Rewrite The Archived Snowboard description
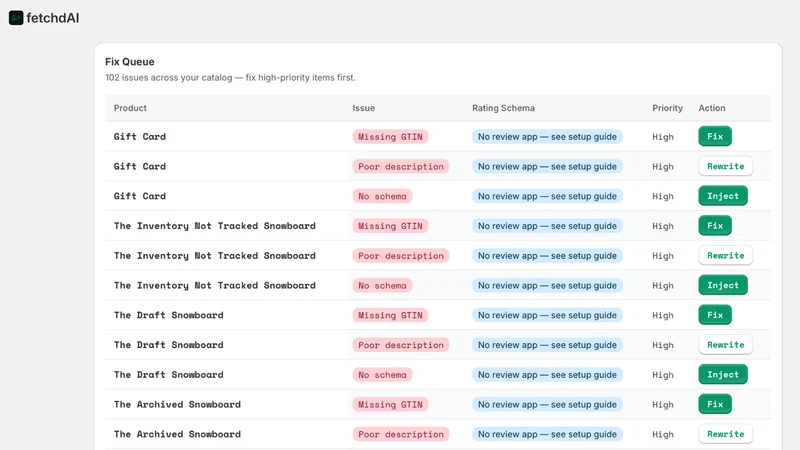The width and height of the screenshot is (800, 450). pos(726,434)
